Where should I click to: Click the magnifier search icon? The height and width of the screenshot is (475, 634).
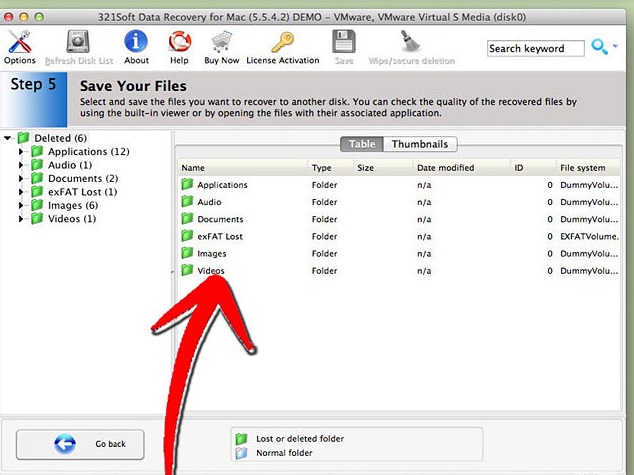point(599,47)
